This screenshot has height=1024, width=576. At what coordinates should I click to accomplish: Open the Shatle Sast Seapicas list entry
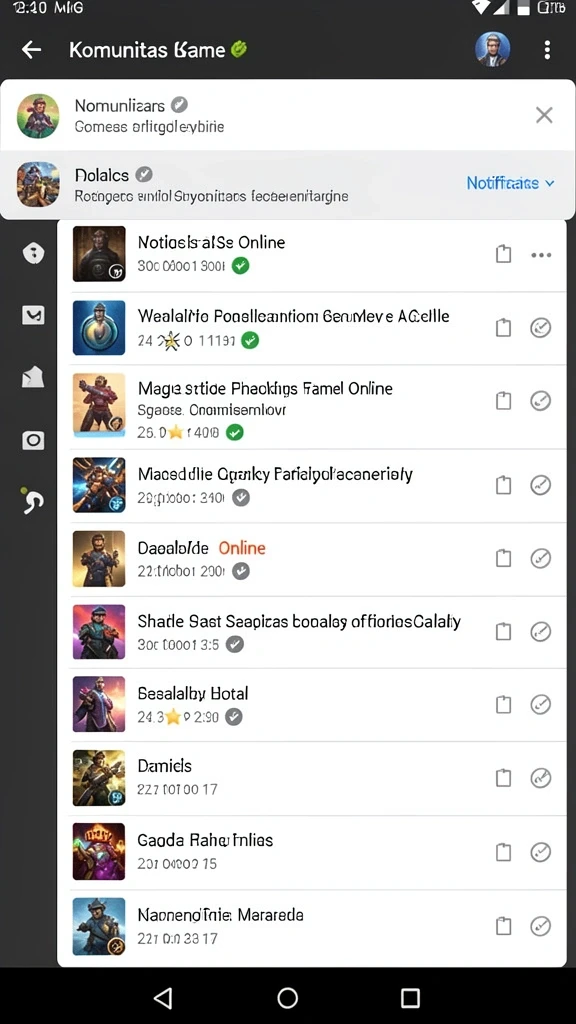[317, 632]
